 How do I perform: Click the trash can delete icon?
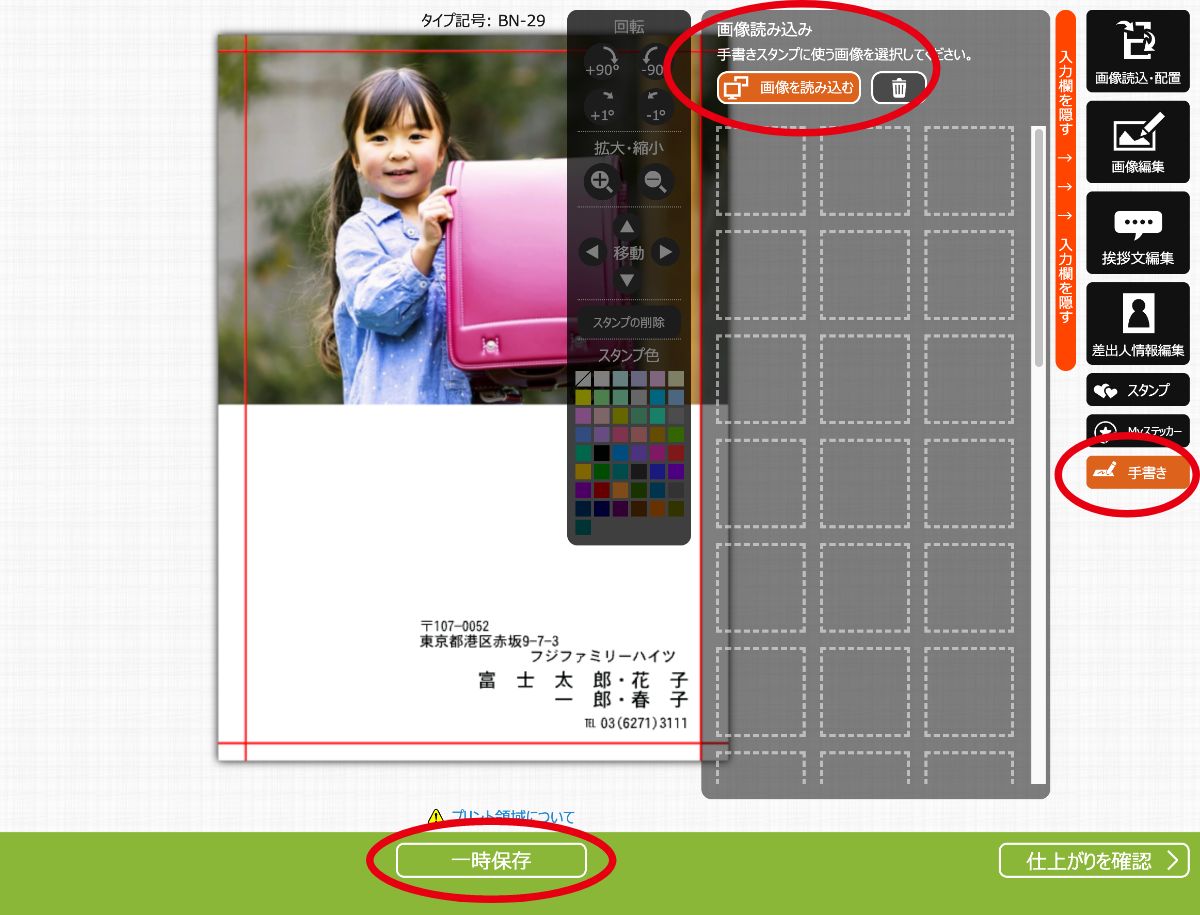tap(899, 88)
